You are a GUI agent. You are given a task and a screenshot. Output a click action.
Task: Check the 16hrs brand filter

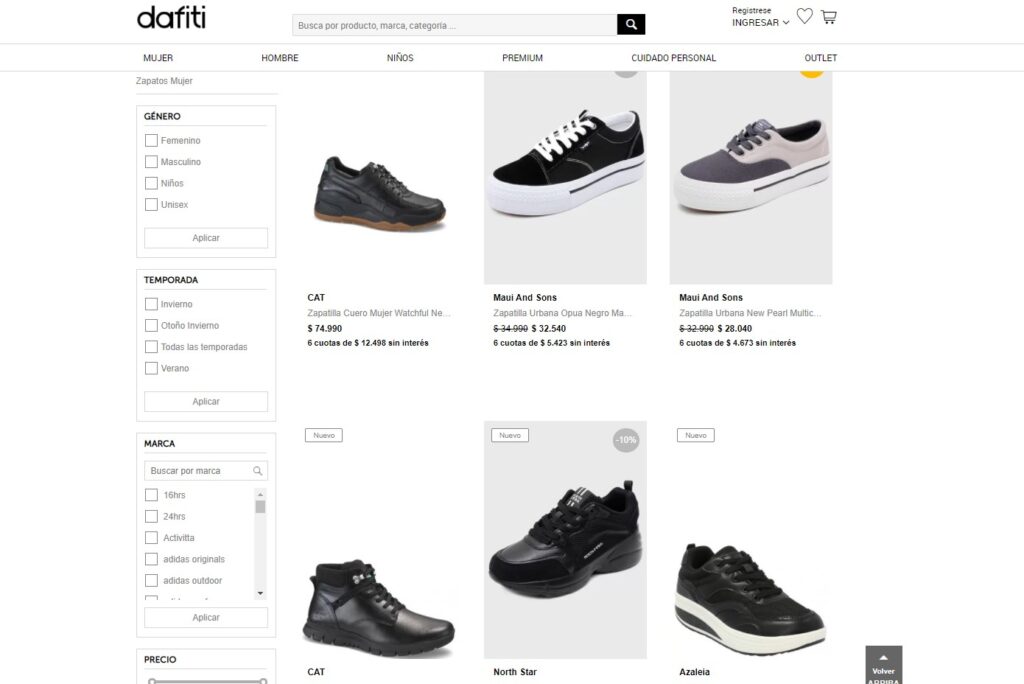click(151, 495)
